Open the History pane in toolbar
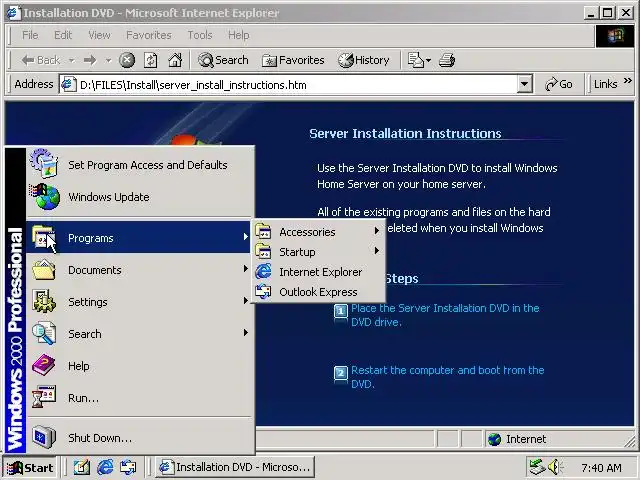The height and width of the screenshot is (480, 640). tap(363, 60)
